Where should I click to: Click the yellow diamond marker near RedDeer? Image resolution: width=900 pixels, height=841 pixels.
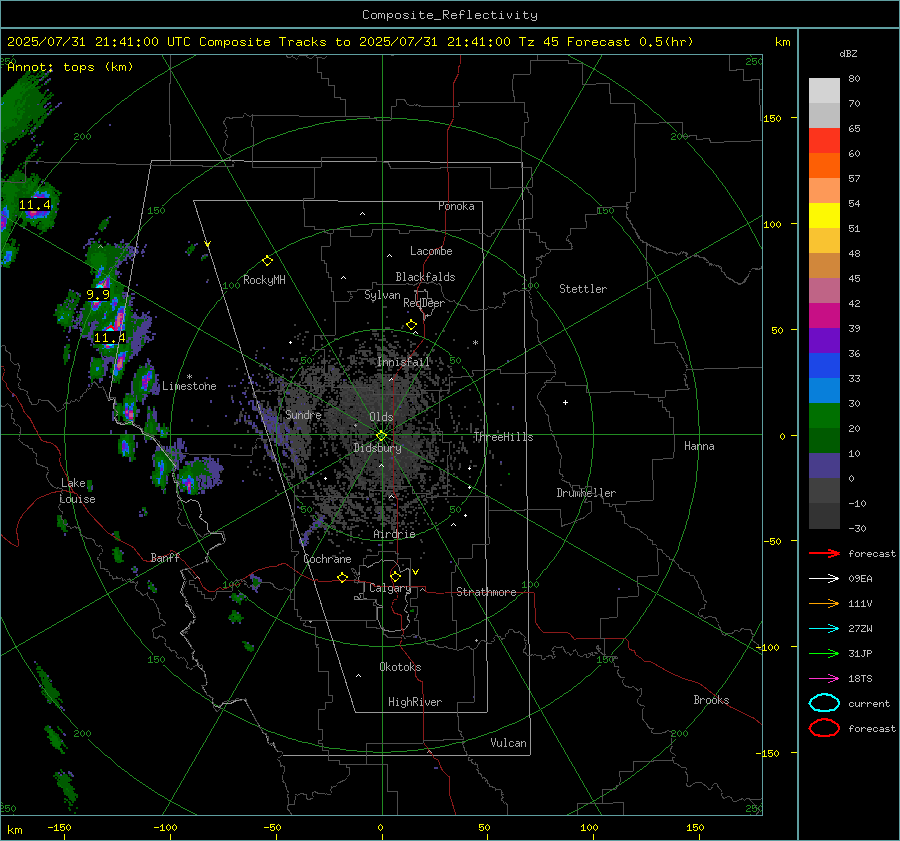tap(411, 325)
